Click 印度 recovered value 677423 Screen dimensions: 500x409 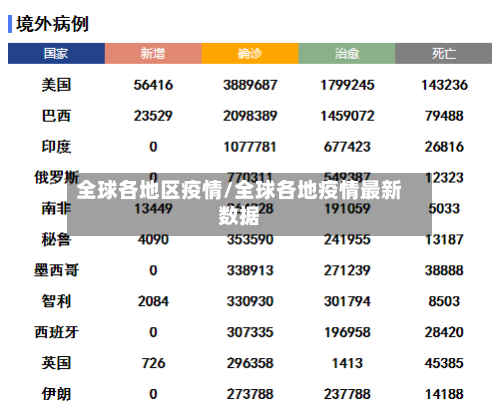click(347, 147)
